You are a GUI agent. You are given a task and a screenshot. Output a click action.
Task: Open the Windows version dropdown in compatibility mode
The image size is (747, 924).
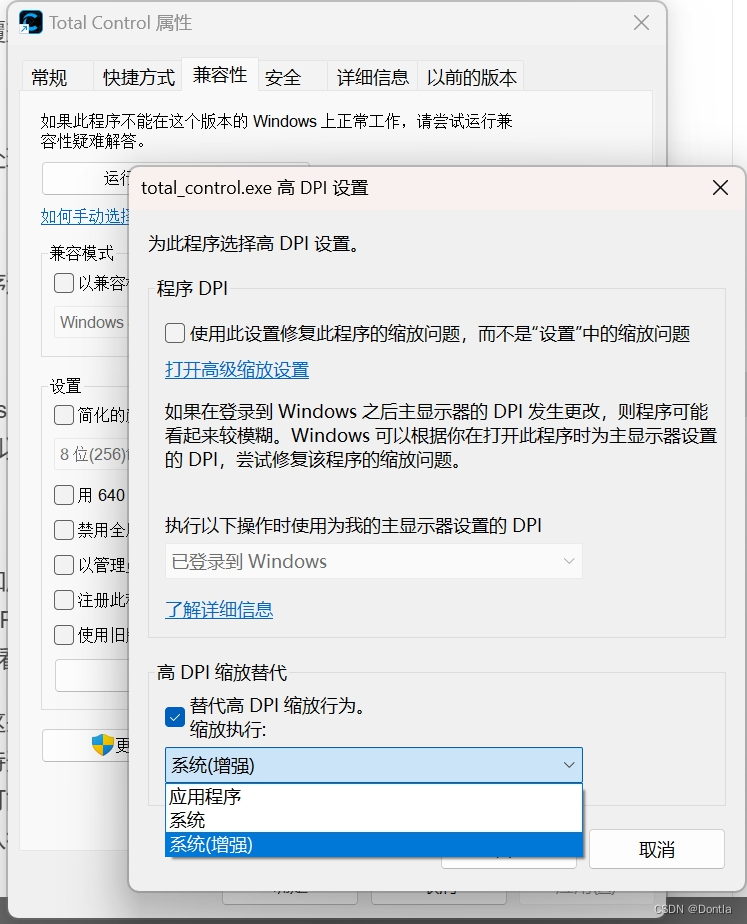coord(91,322)
